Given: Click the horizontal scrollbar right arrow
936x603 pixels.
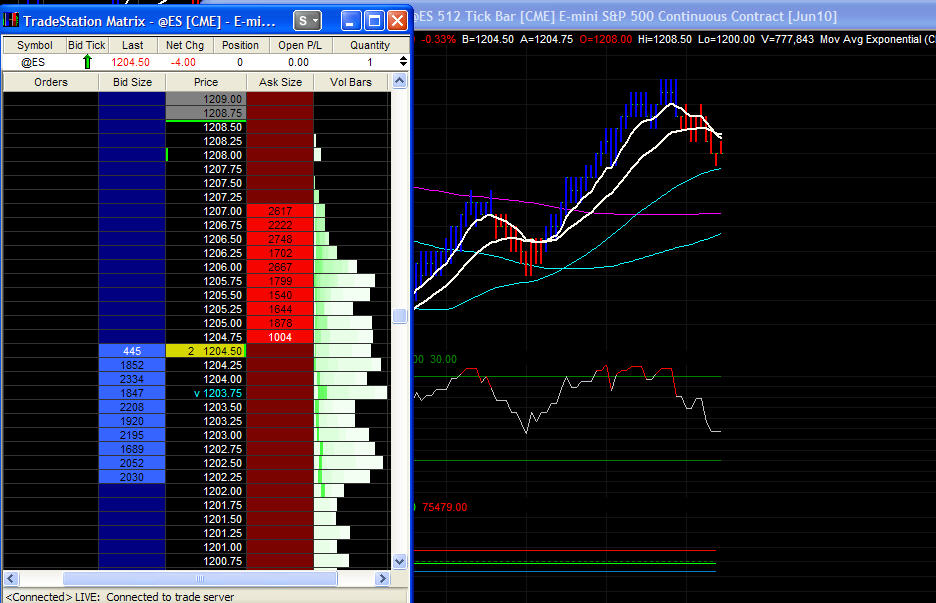Looking at the screenshot, I should pyautogui.click(x=382, y=579).
